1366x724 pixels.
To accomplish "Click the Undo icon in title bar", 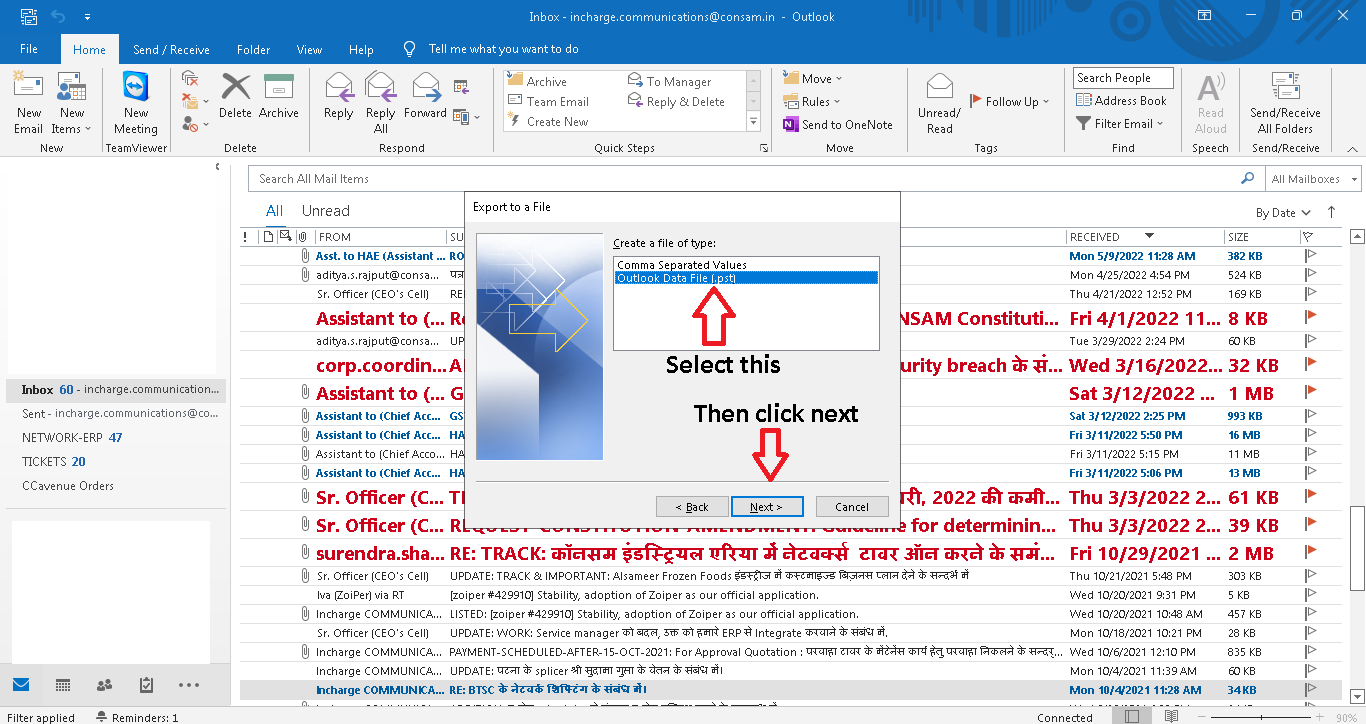I will tap(58, 17).
